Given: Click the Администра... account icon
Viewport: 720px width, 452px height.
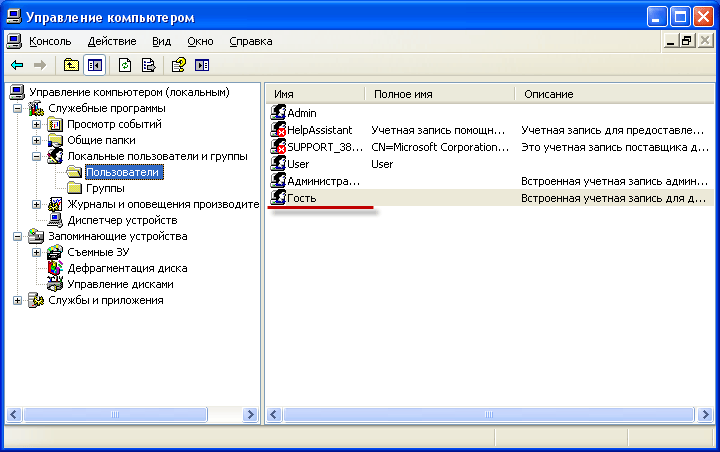Looking at the screenshot, I should click(x=278, y=181).
